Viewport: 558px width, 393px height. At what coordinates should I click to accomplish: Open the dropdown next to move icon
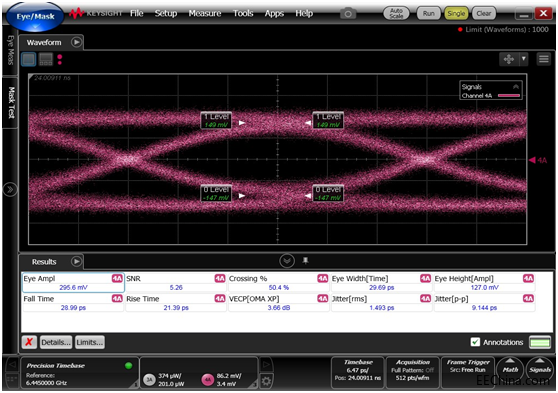tap(523, 59)
